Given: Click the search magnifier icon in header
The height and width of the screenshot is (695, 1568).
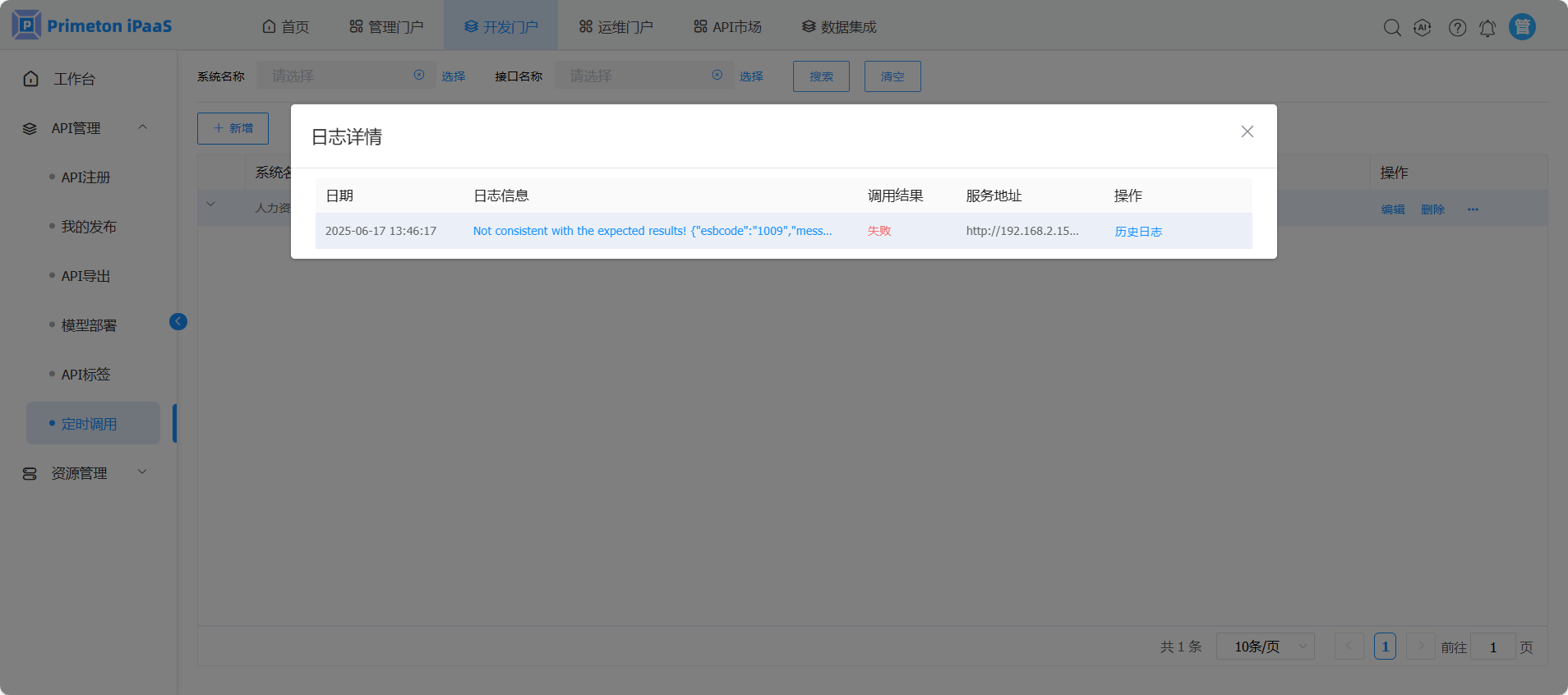Looking at the screenshot, I should click(x=1391, y=28).
